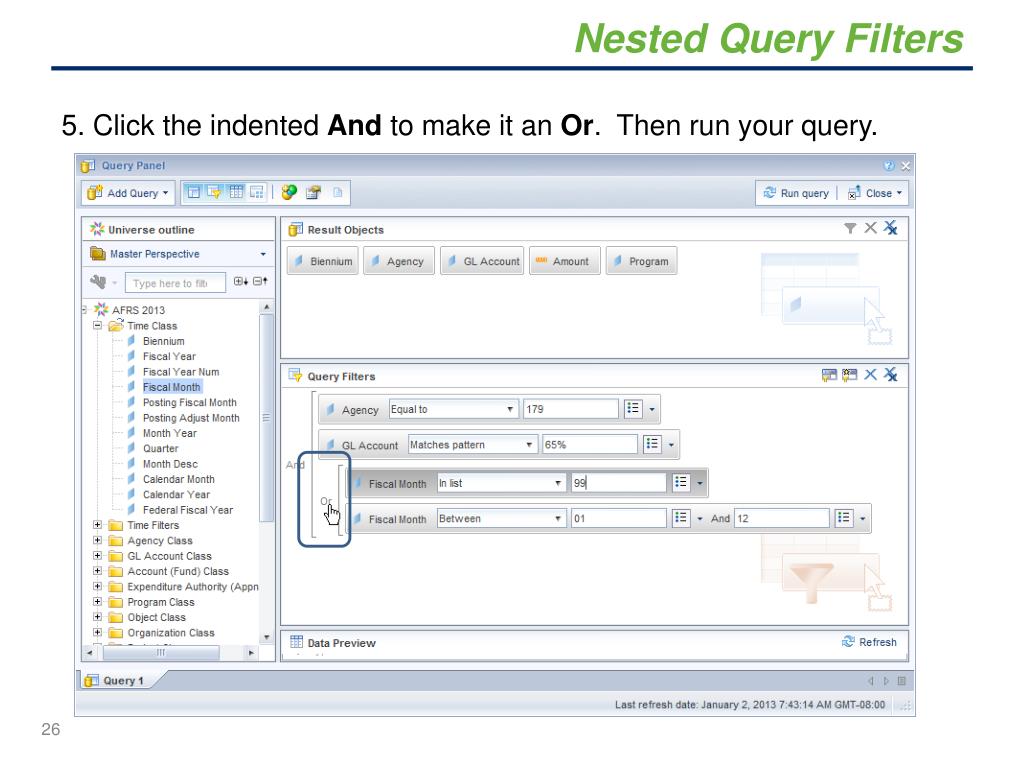Click Remove All icon in Result Objects
1024x768 pixels.
coord(891,228)
